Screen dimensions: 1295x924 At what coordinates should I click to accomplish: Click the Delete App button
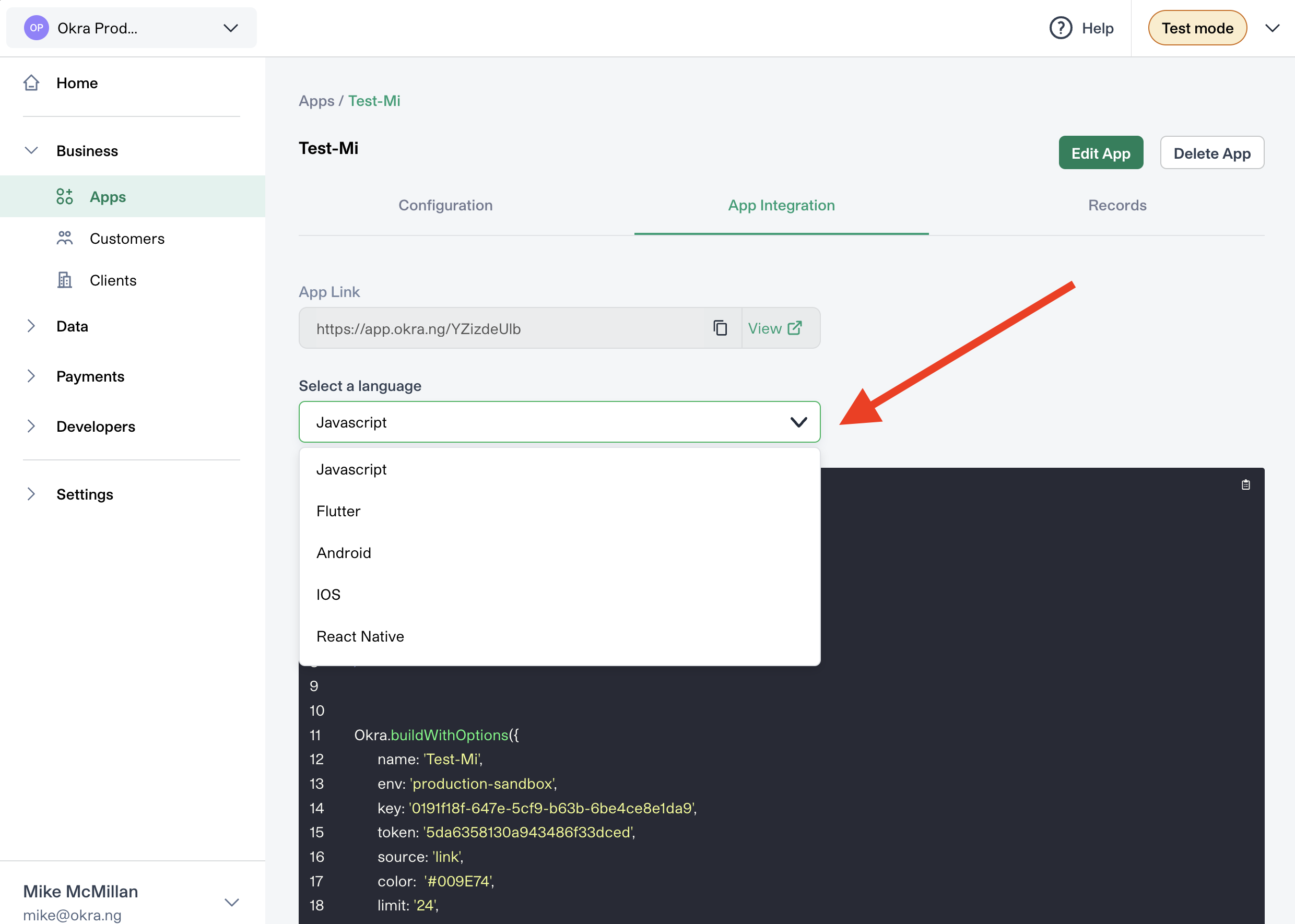tap(1212, 152)
